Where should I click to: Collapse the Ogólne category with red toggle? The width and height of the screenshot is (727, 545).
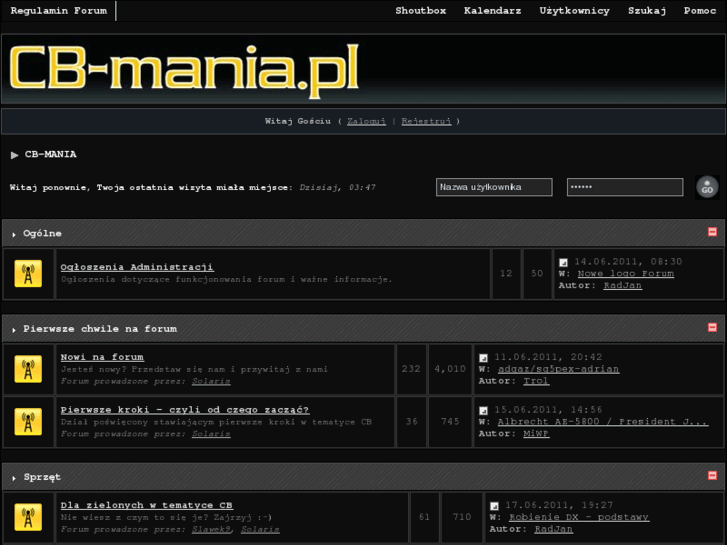(x=713, y=232)
